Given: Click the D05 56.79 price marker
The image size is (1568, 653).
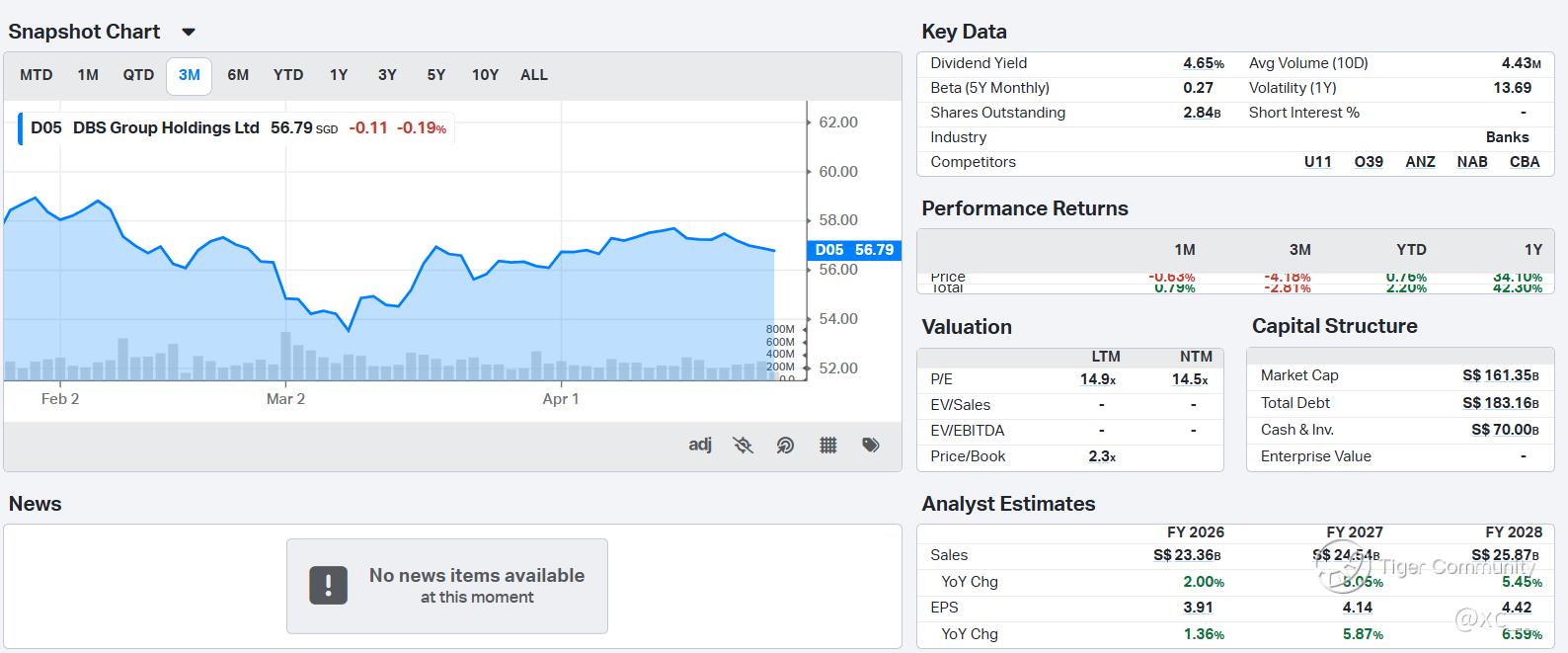Looking at the screenshot, I should [854, 250].
